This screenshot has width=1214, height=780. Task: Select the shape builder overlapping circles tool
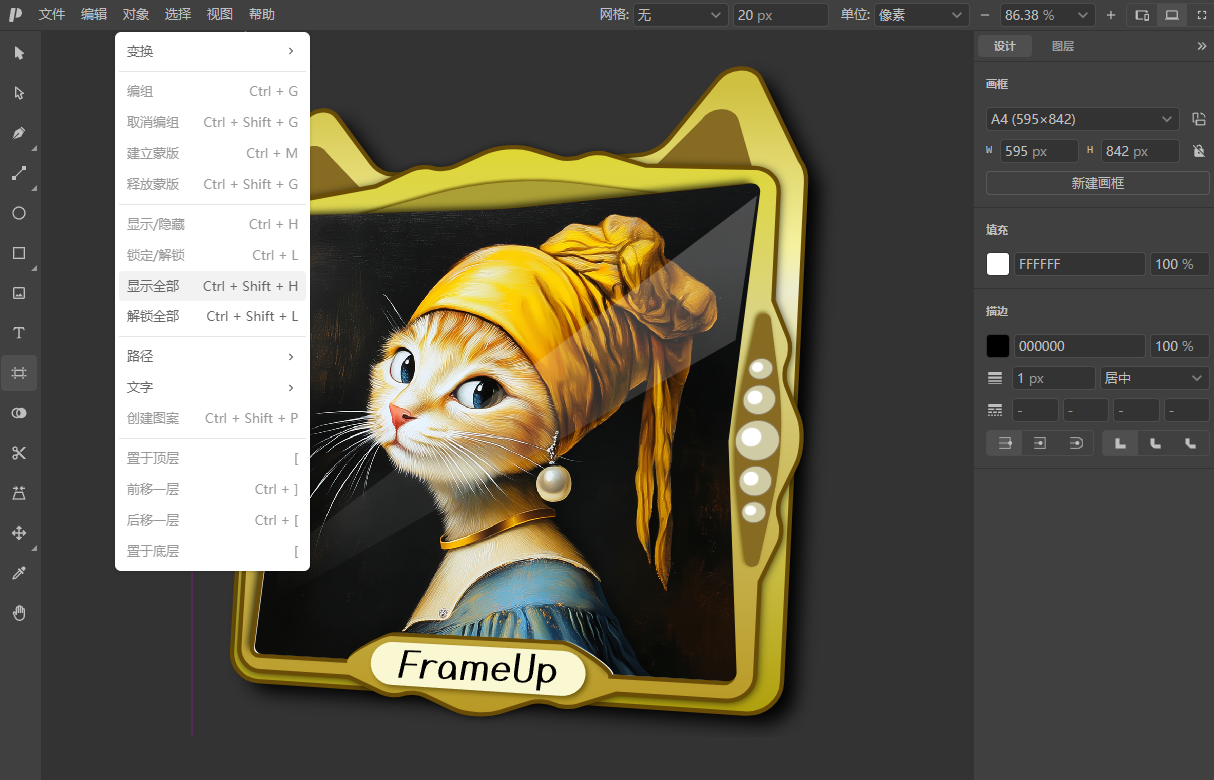(19, 413)
